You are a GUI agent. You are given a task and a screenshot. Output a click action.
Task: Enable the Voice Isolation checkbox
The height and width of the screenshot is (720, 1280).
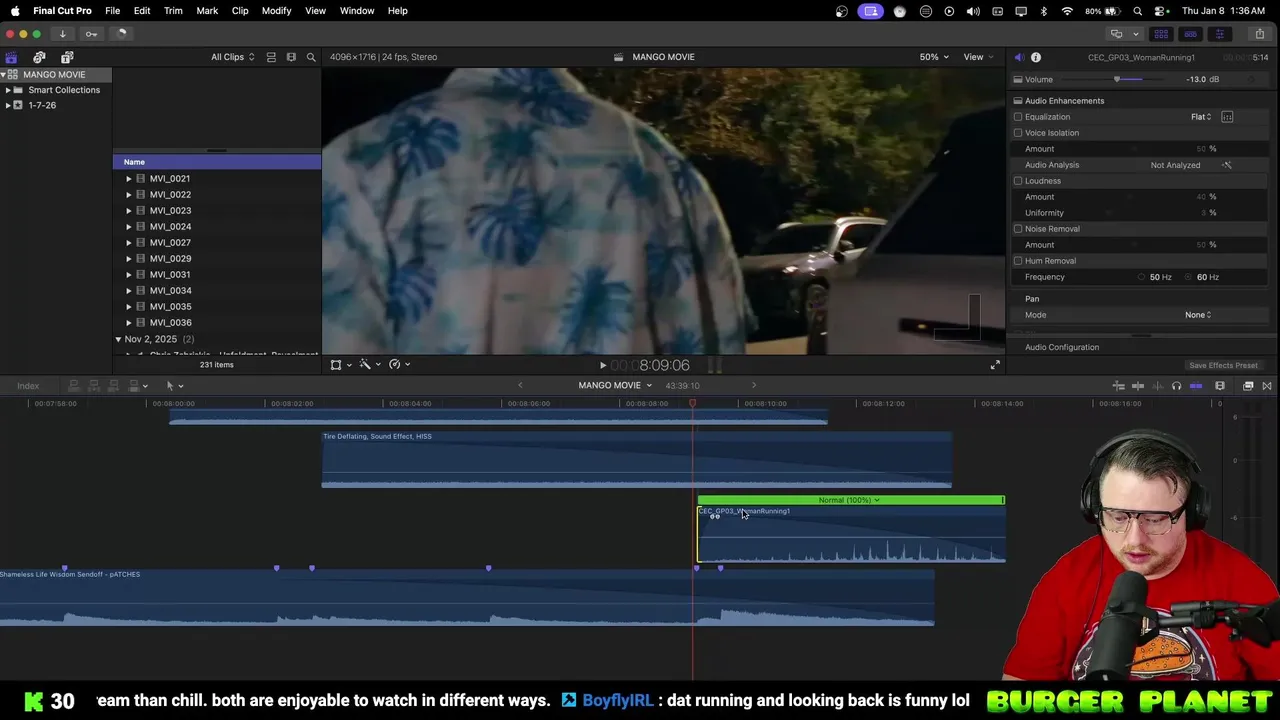[x=1018, y=133]
